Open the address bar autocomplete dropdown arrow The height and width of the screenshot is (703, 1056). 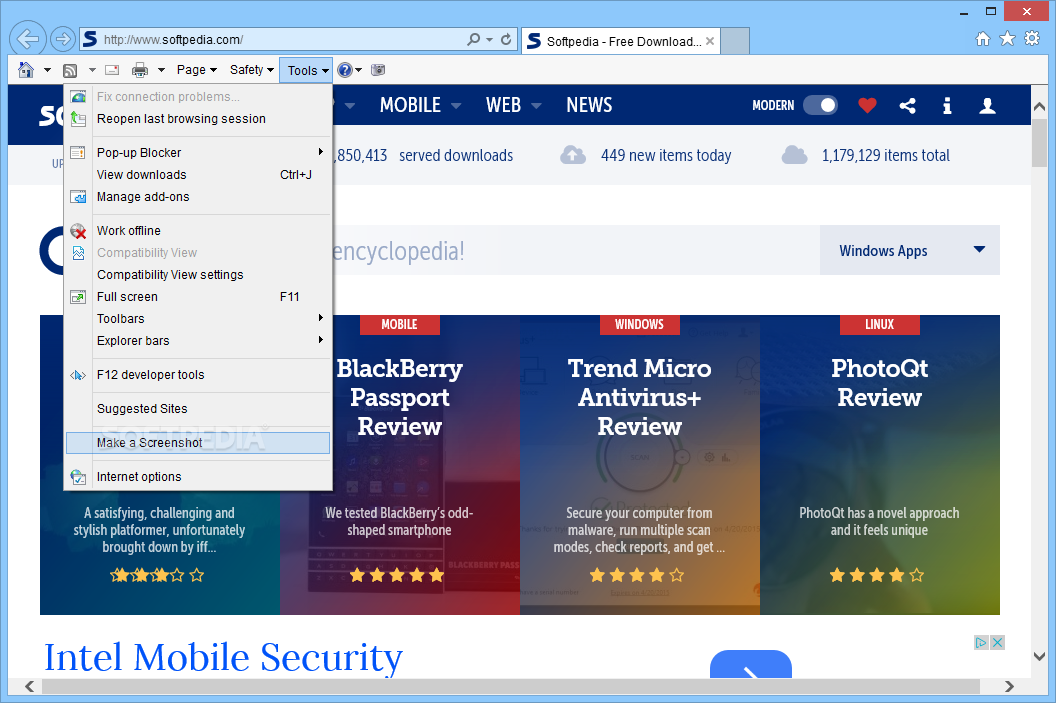490,40
